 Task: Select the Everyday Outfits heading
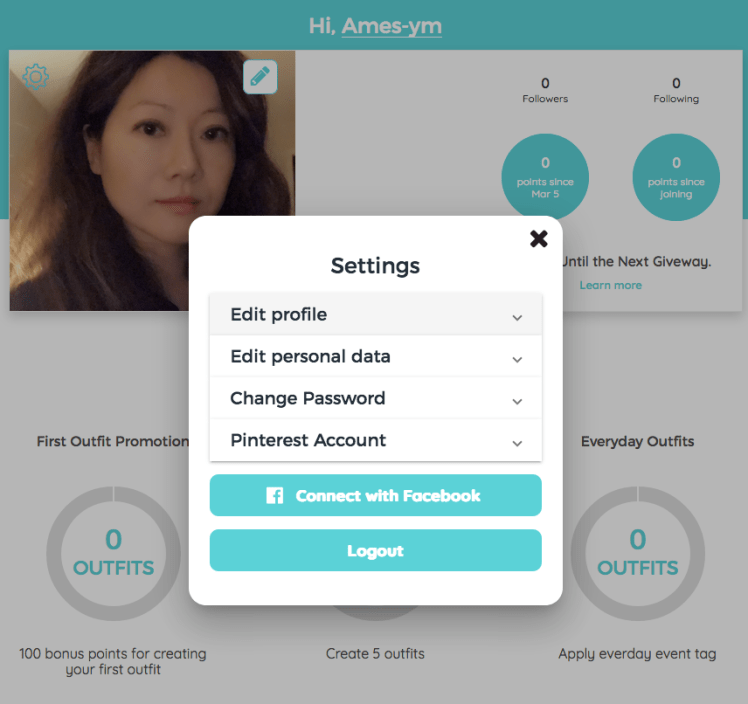637,442
